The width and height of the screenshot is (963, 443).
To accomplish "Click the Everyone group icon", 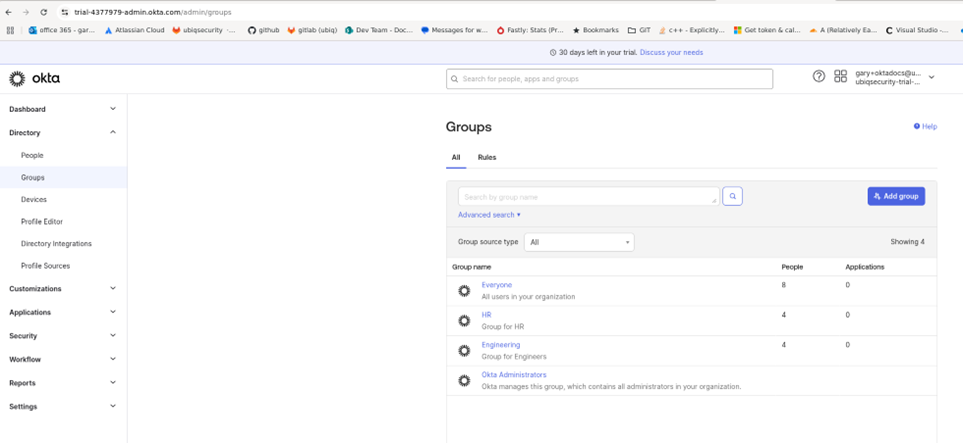I will [x=464, y=291].
